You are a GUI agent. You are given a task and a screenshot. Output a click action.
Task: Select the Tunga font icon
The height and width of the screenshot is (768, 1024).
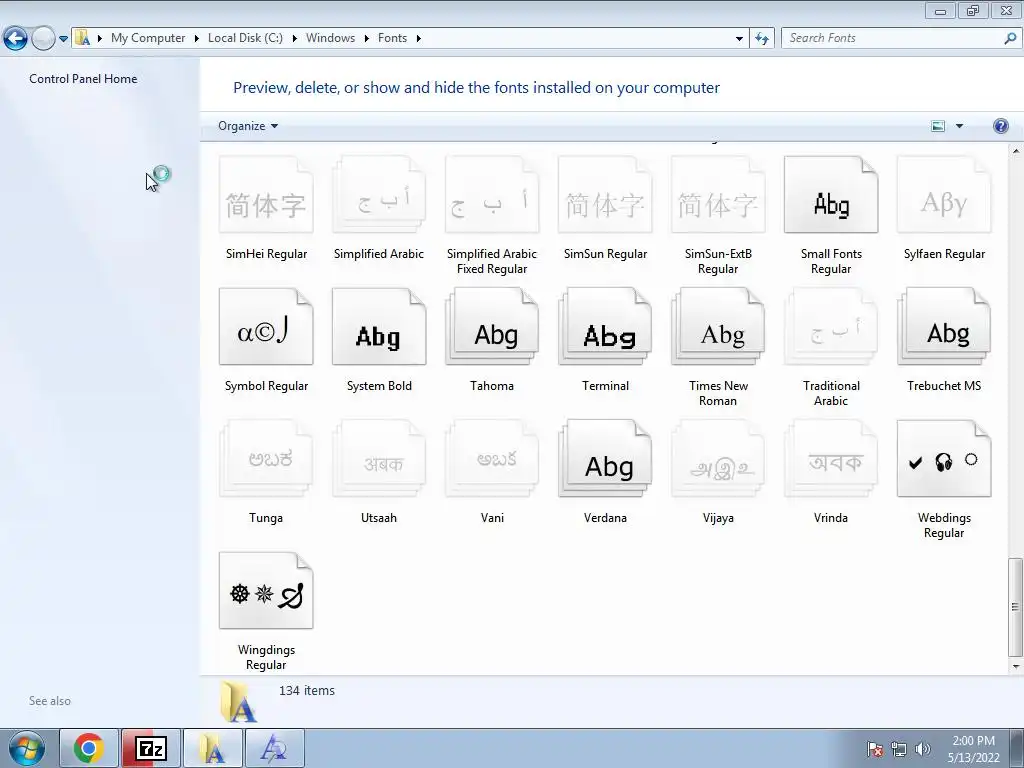[266, 458]
